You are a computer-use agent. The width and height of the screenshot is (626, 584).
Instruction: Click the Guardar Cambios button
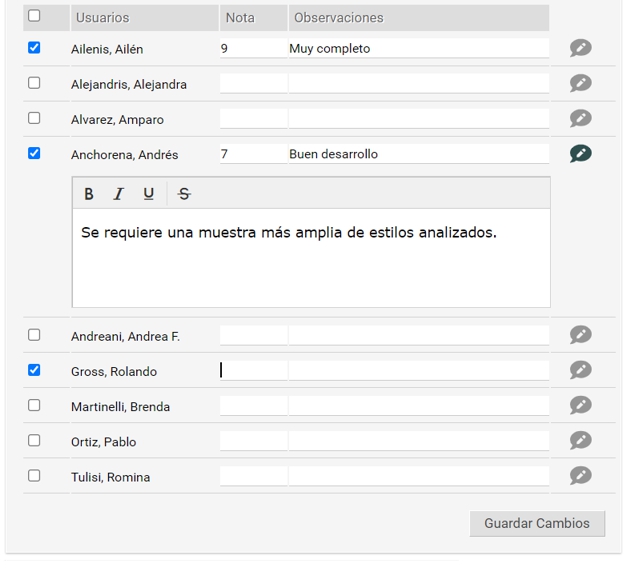pos(537,523)
